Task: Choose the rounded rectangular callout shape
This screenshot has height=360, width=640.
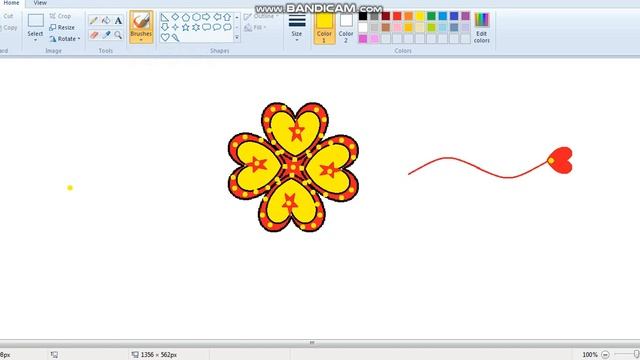Action: click(x=207, y=27)
